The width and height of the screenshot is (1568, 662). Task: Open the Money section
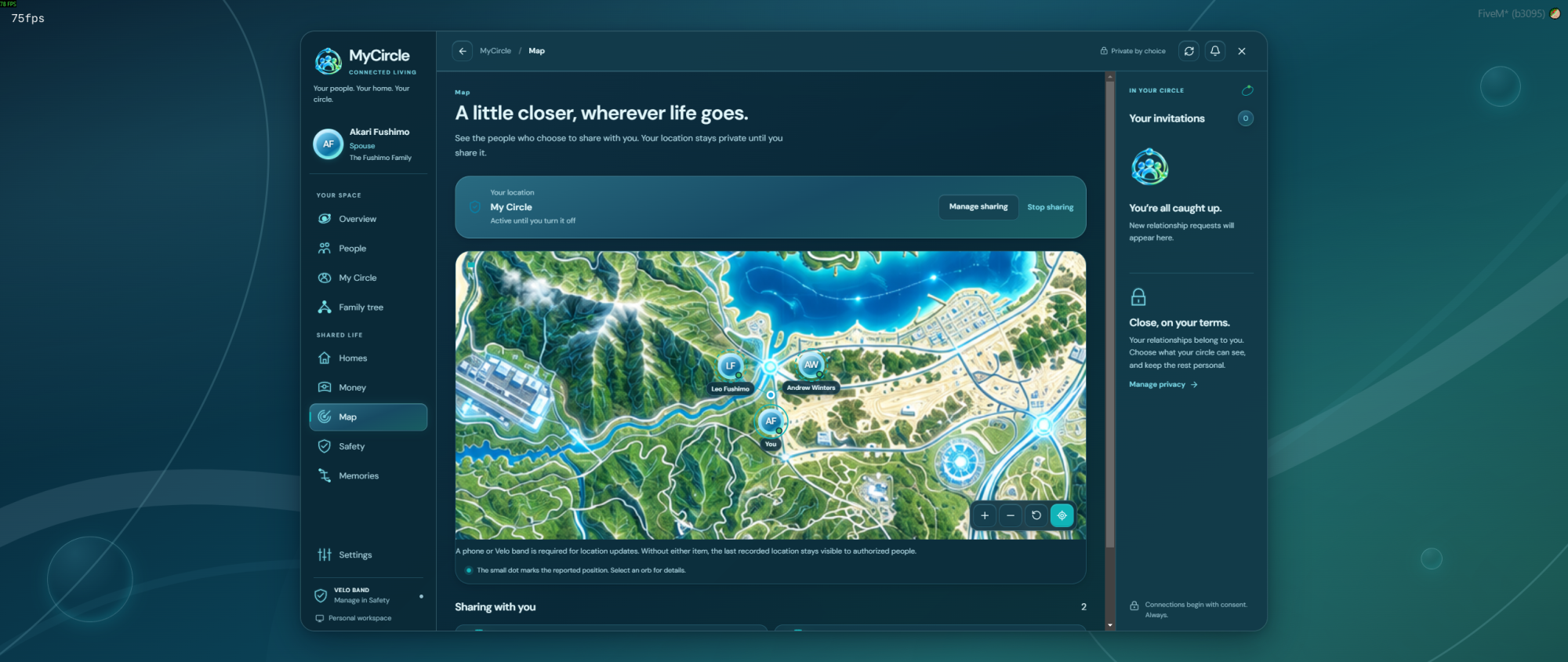coord(368,387)
